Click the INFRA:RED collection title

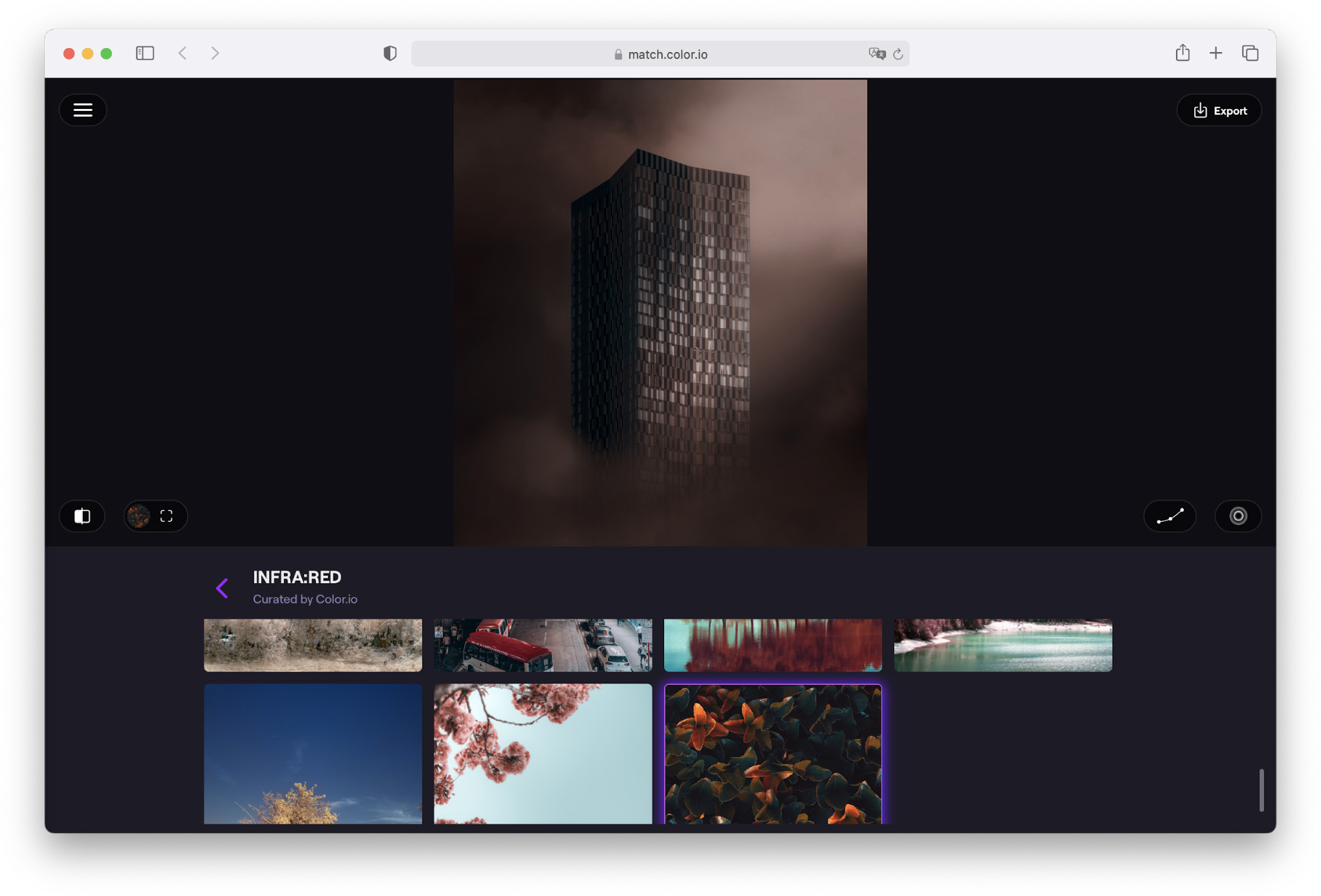click(297, 577)
